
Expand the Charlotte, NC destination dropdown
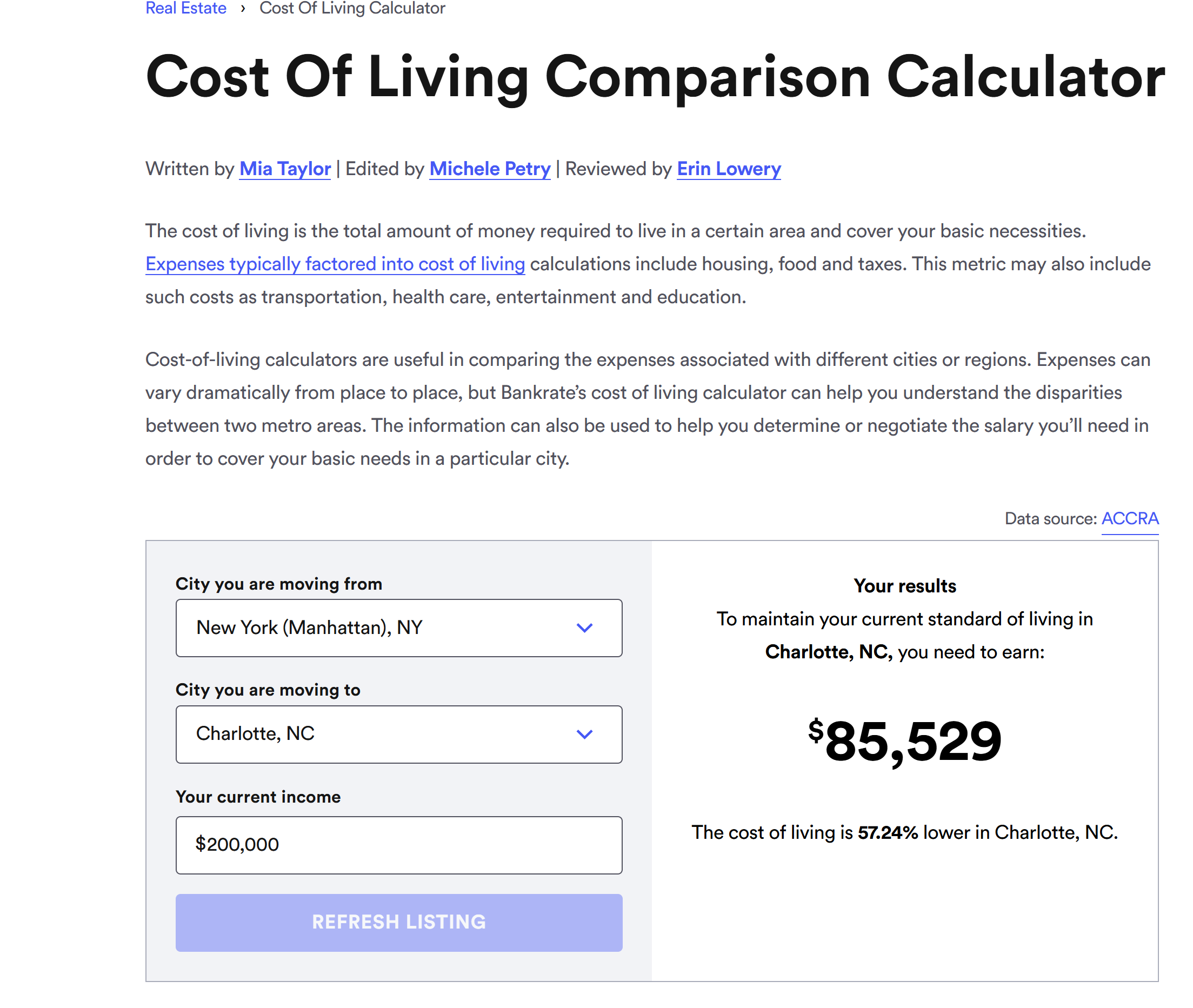pos(377,735)
